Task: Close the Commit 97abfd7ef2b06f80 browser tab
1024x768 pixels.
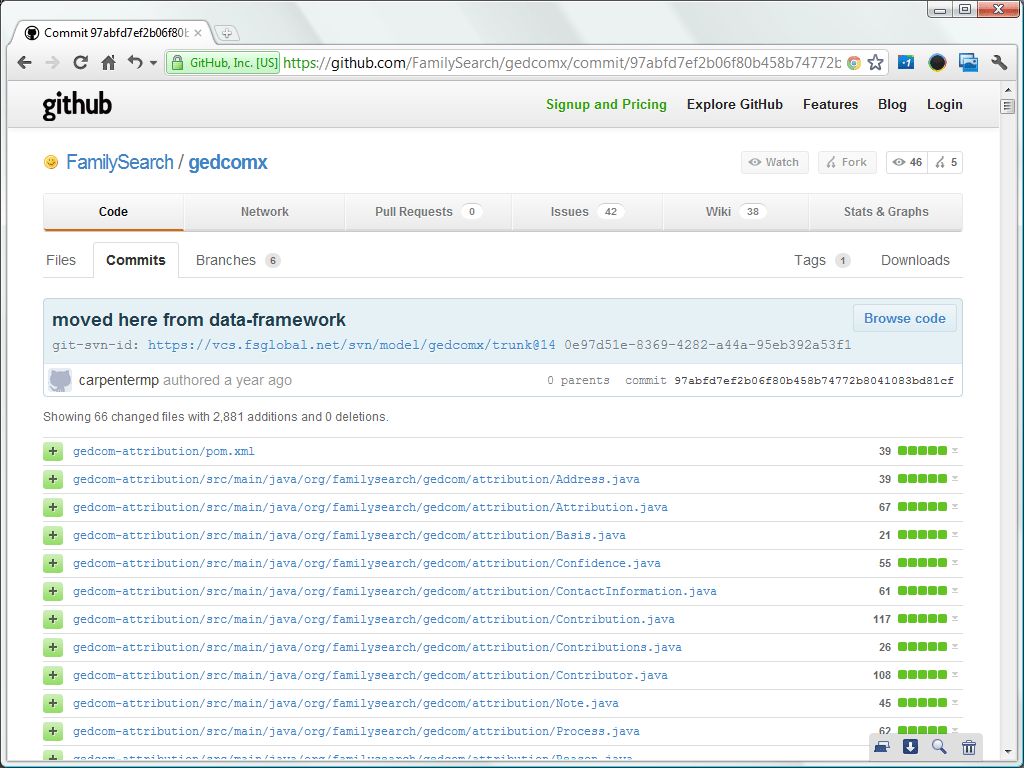Action: click(198, 33)
